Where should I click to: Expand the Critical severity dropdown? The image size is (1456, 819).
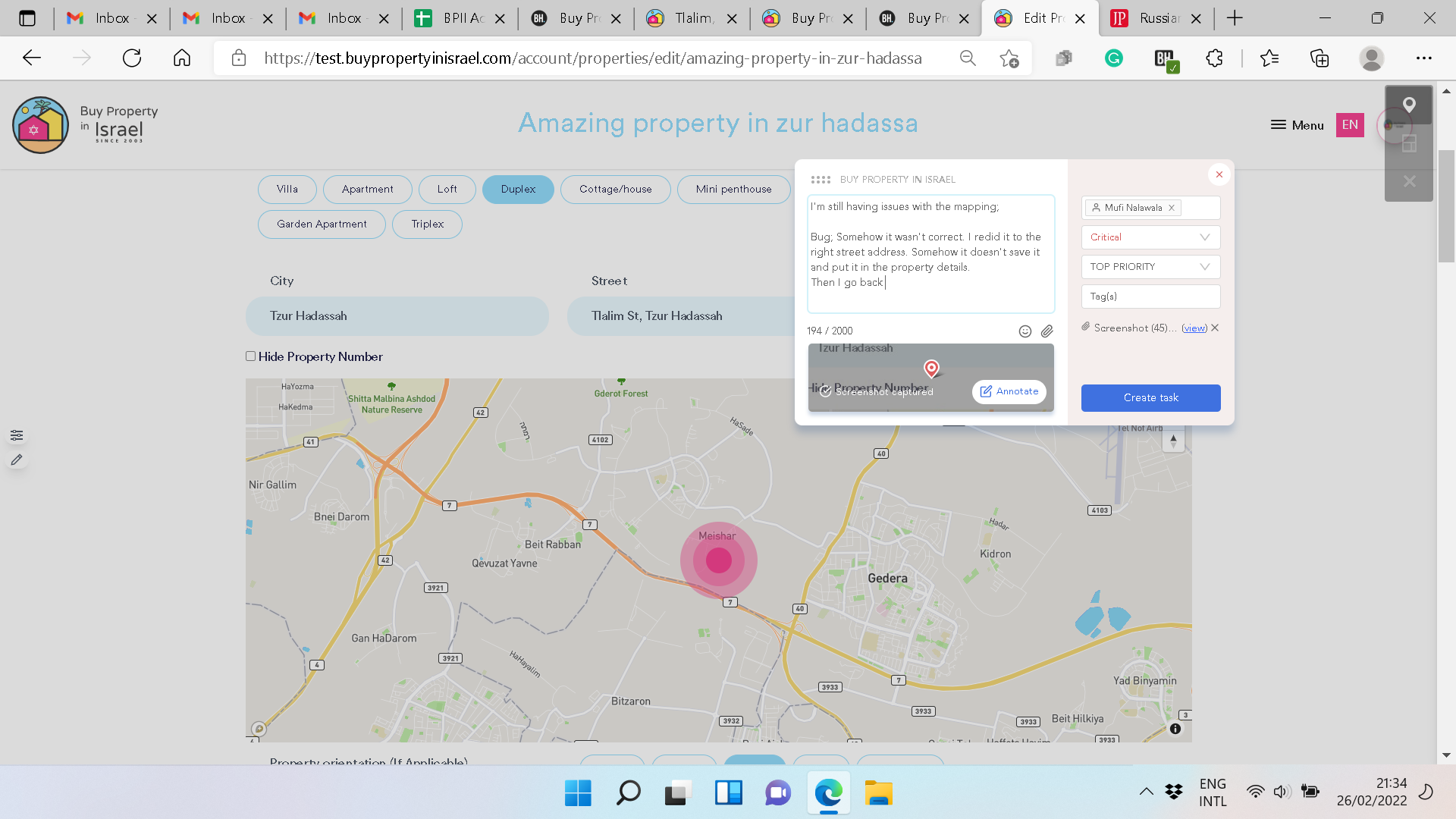[1150, 237]
